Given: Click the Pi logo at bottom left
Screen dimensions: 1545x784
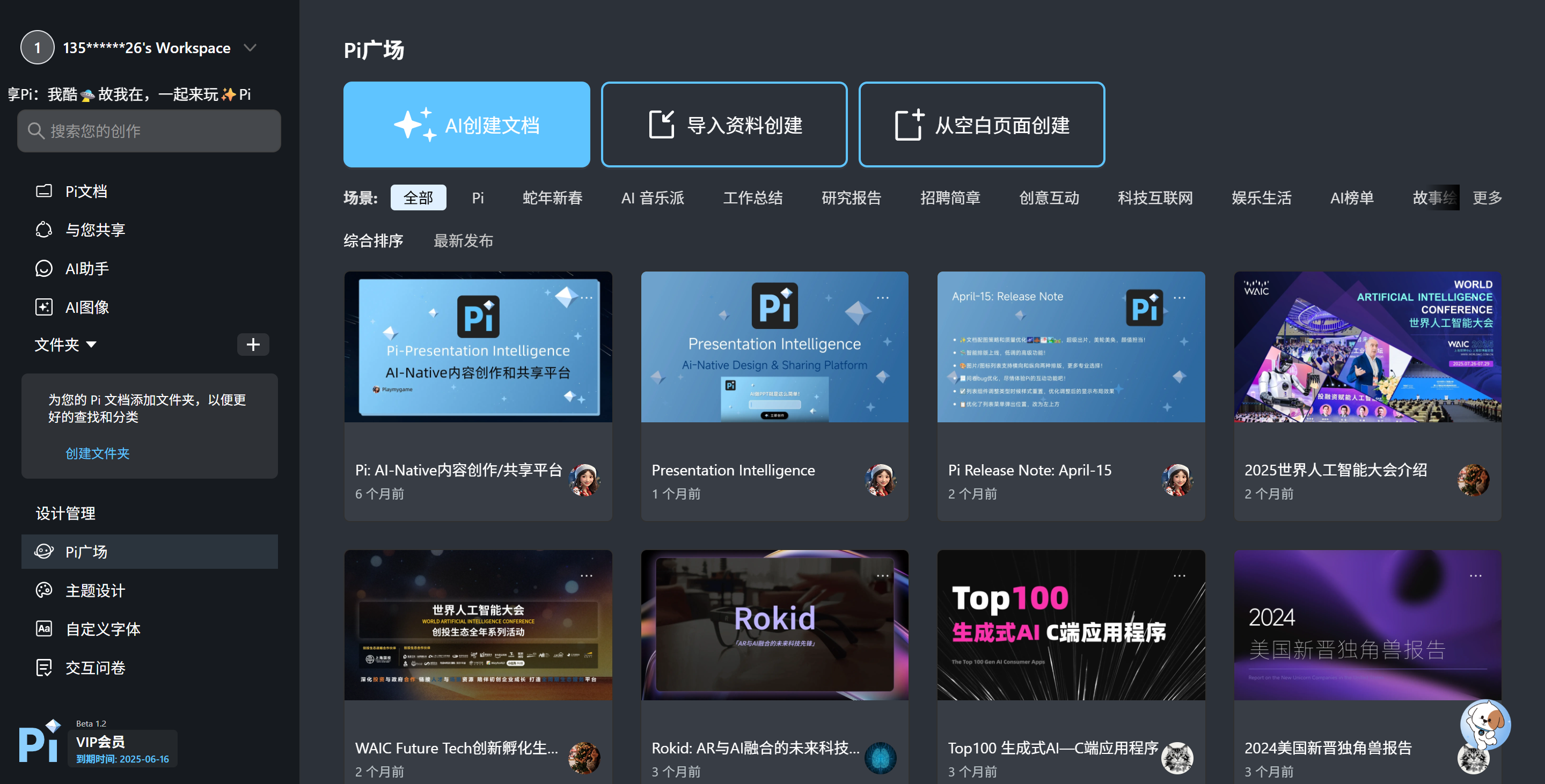Looking at the screenshot, I should (40, 742).
